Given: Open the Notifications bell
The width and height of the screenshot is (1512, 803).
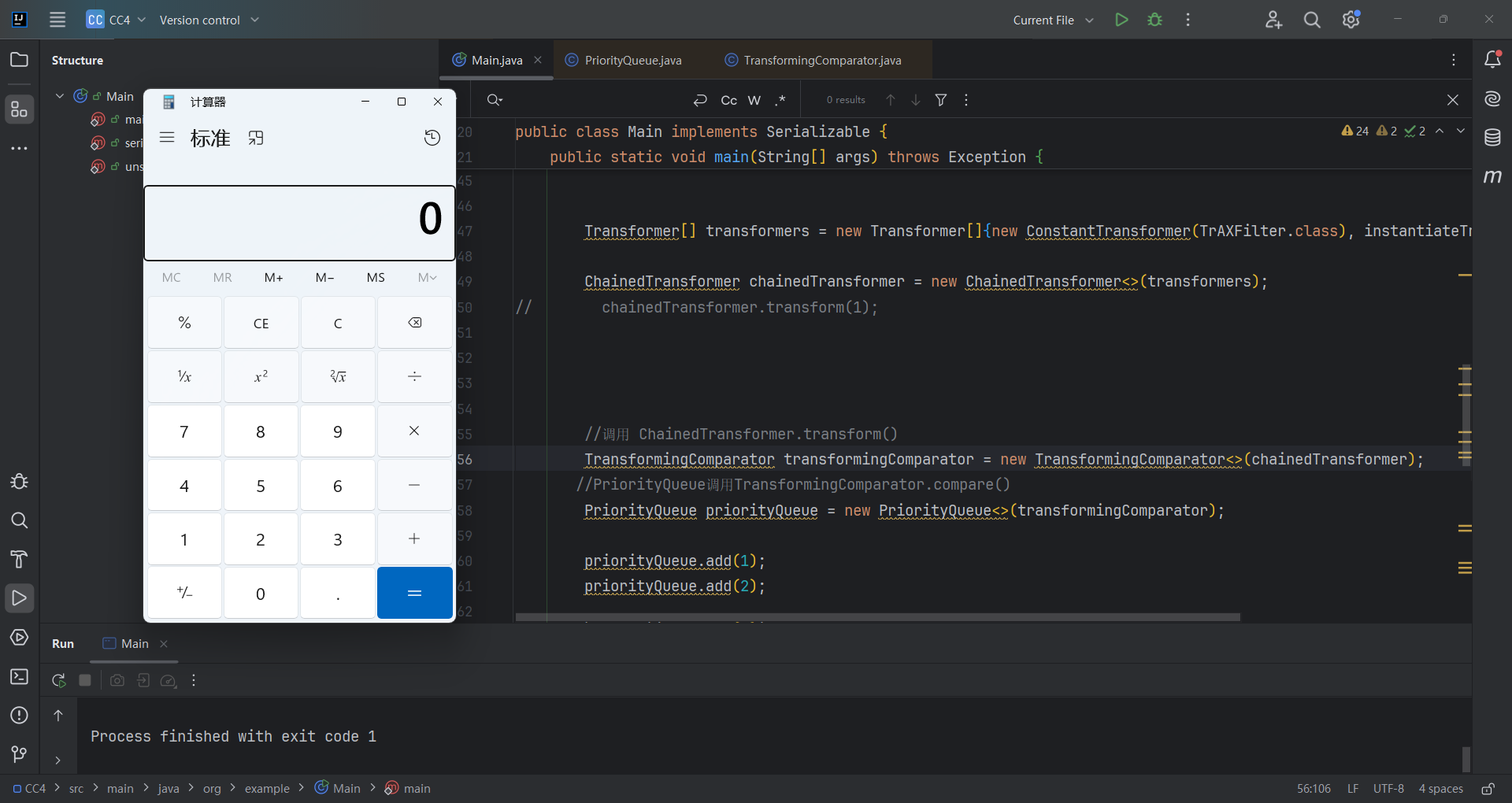Looking at the screenshot, I should pyautogui.click(x=1492, y=60).
